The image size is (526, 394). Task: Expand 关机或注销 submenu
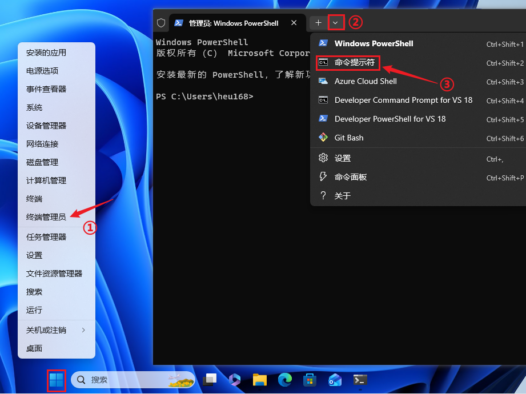(x=56, y=330)
